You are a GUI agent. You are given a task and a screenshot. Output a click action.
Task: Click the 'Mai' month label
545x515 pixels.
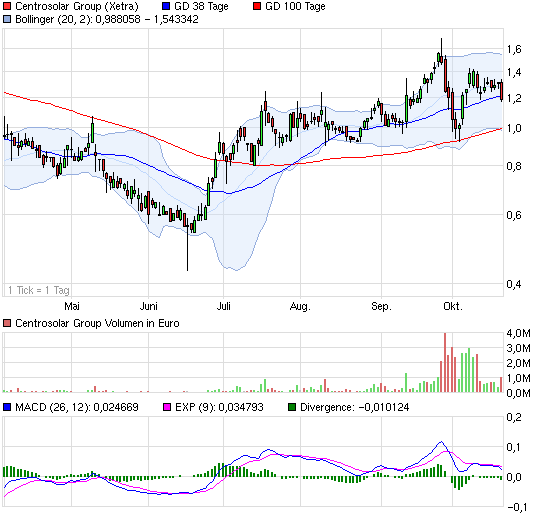click(72, 306)
